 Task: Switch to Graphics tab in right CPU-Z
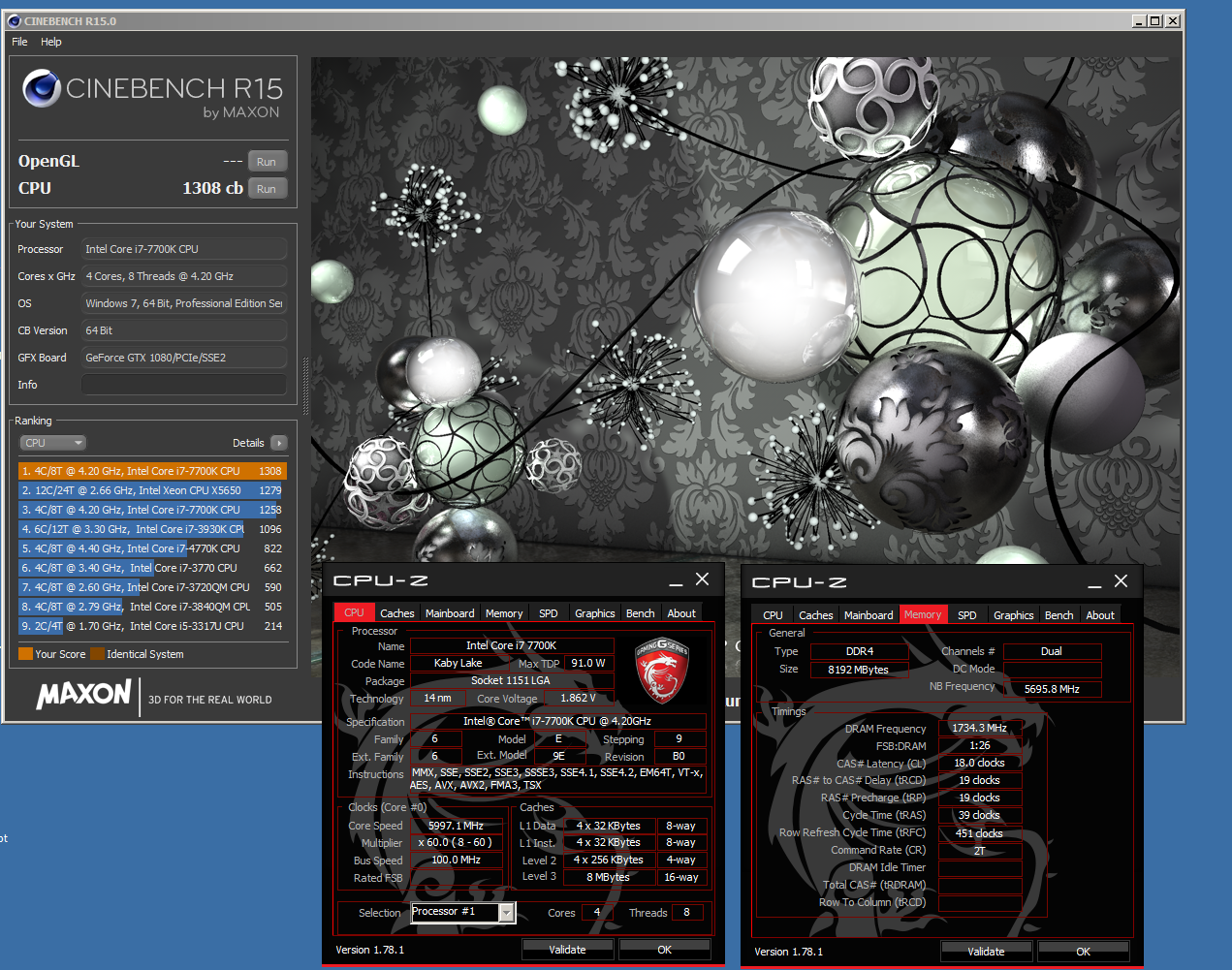click(x=1014, y=615)
